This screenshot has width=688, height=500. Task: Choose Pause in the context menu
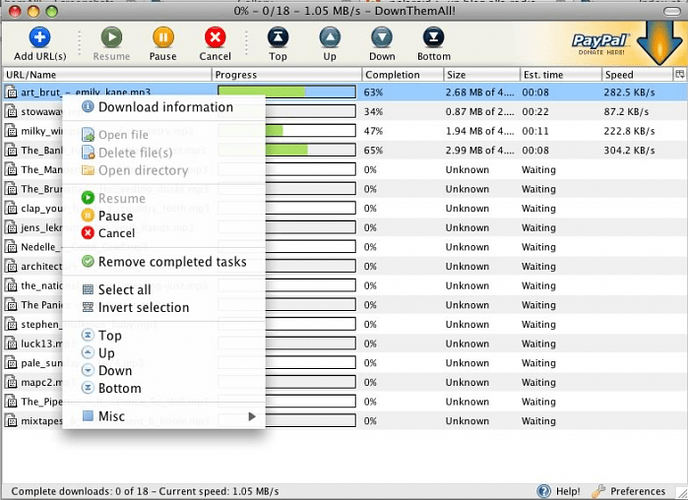click(164, 216)
